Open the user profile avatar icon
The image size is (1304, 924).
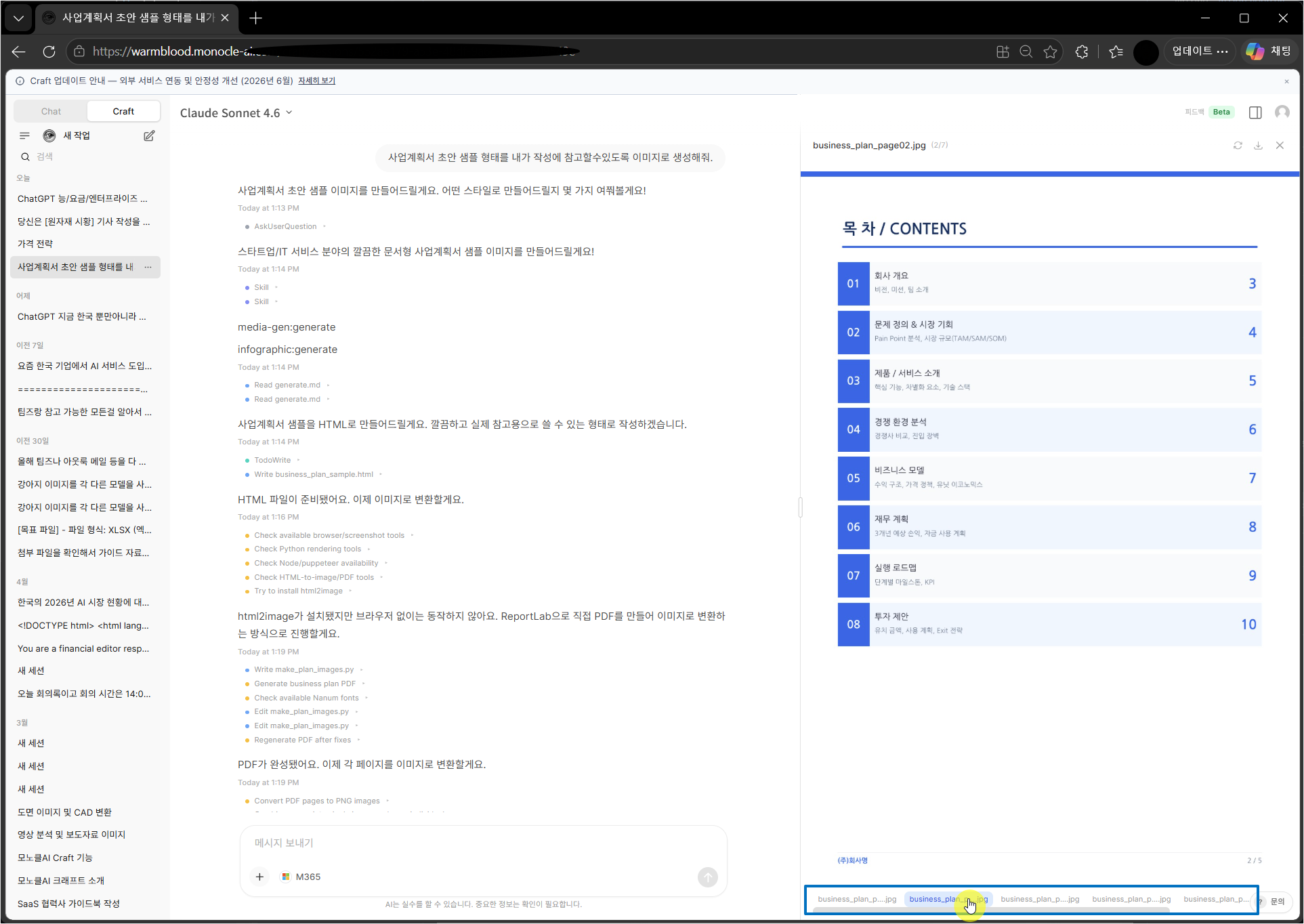pyautogui.click(x=1282, y=112)
